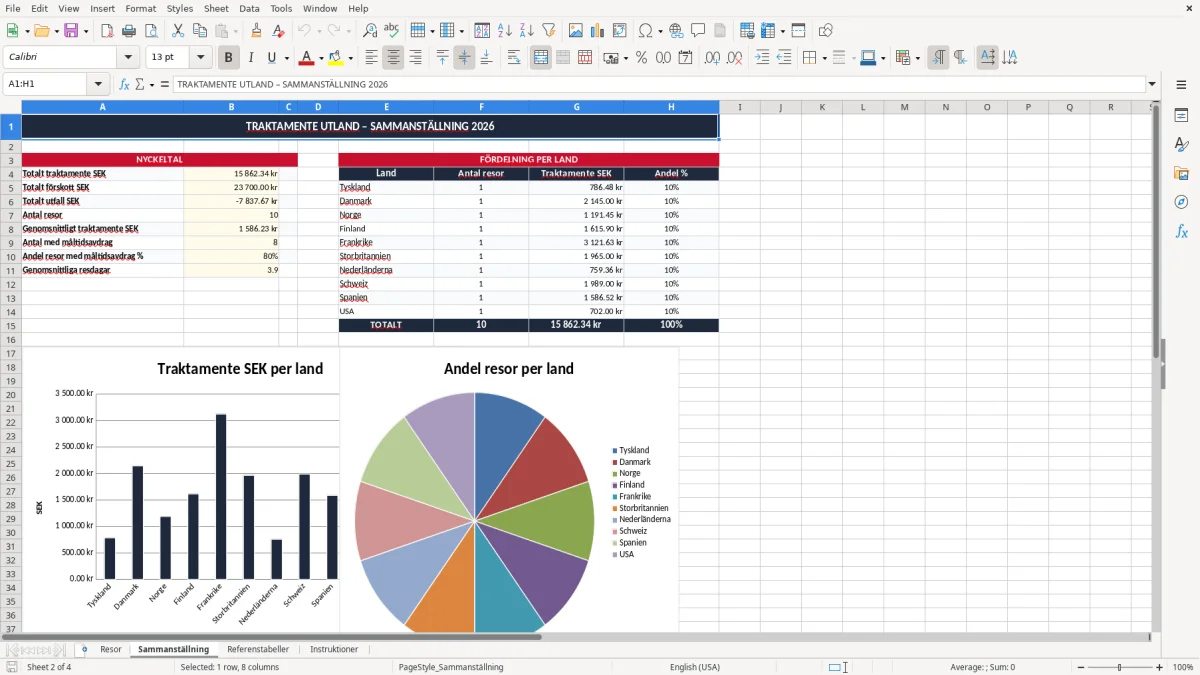
Task: Open the font size dropdown list
Action: [201, 58]
